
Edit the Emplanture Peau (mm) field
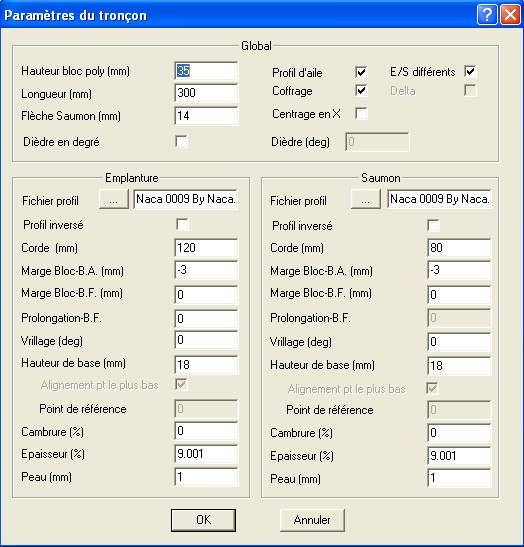pyautogui.click(x=206, y=477)
